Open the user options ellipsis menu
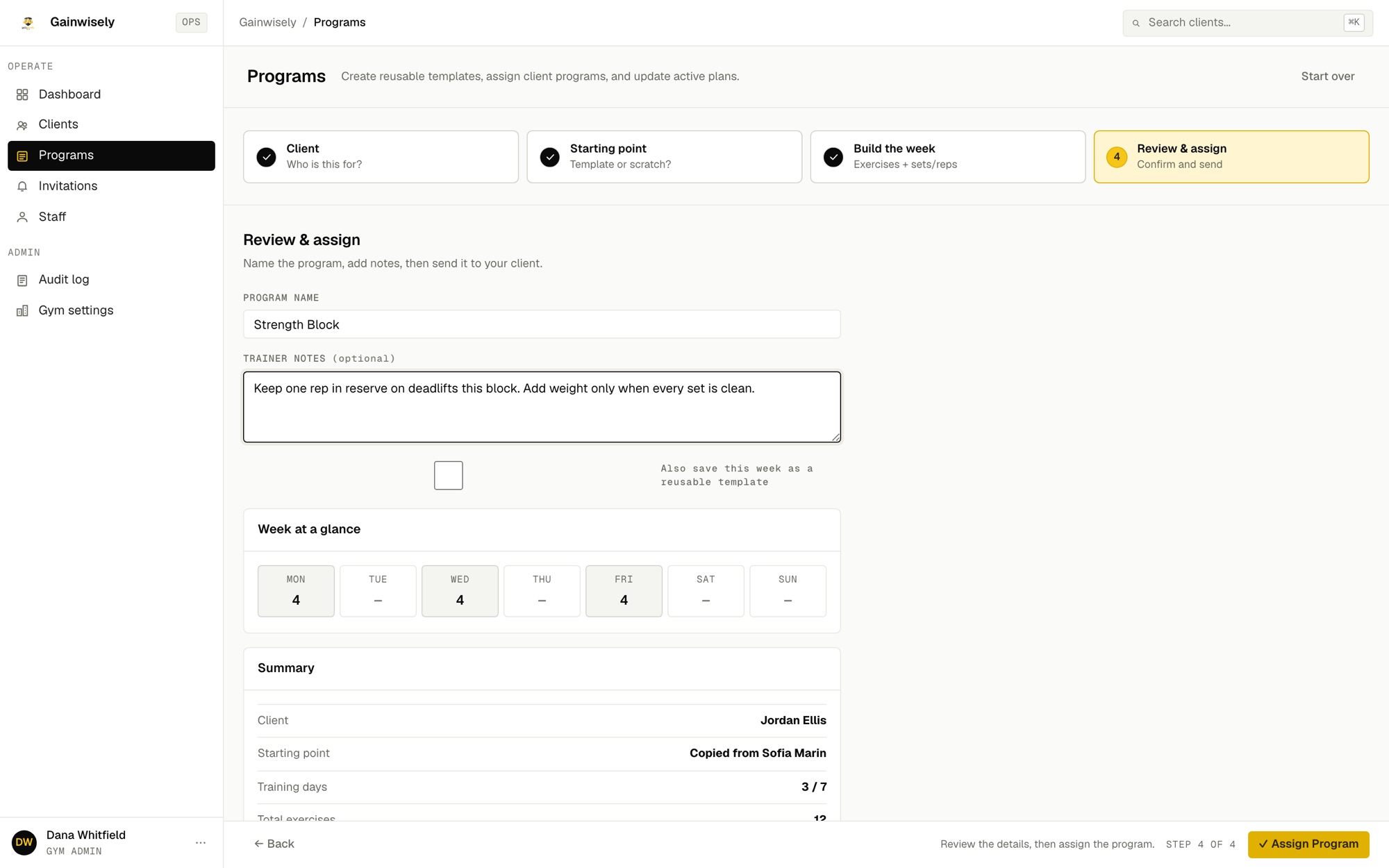Image resolution: width=1389 pixels, height=868 pixels. tap(201, 842)
